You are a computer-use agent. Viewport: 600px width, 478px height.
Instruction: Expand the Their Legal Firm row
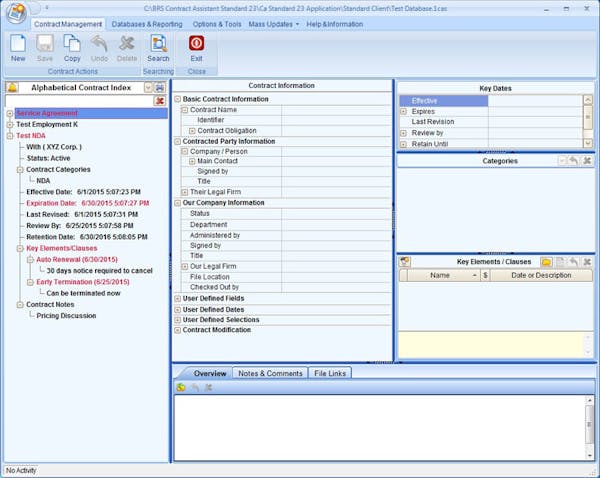pyautogui.click(x=184, y=192)
